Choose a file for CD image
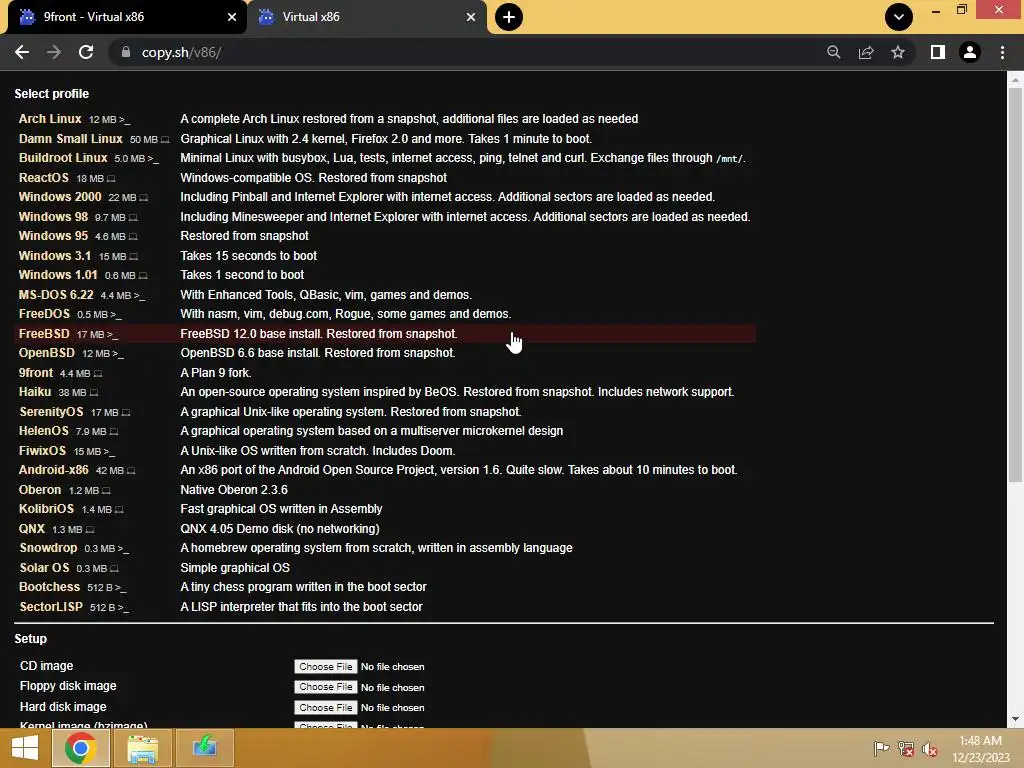The image size is (1024, 768). click(x=325, y=666)
